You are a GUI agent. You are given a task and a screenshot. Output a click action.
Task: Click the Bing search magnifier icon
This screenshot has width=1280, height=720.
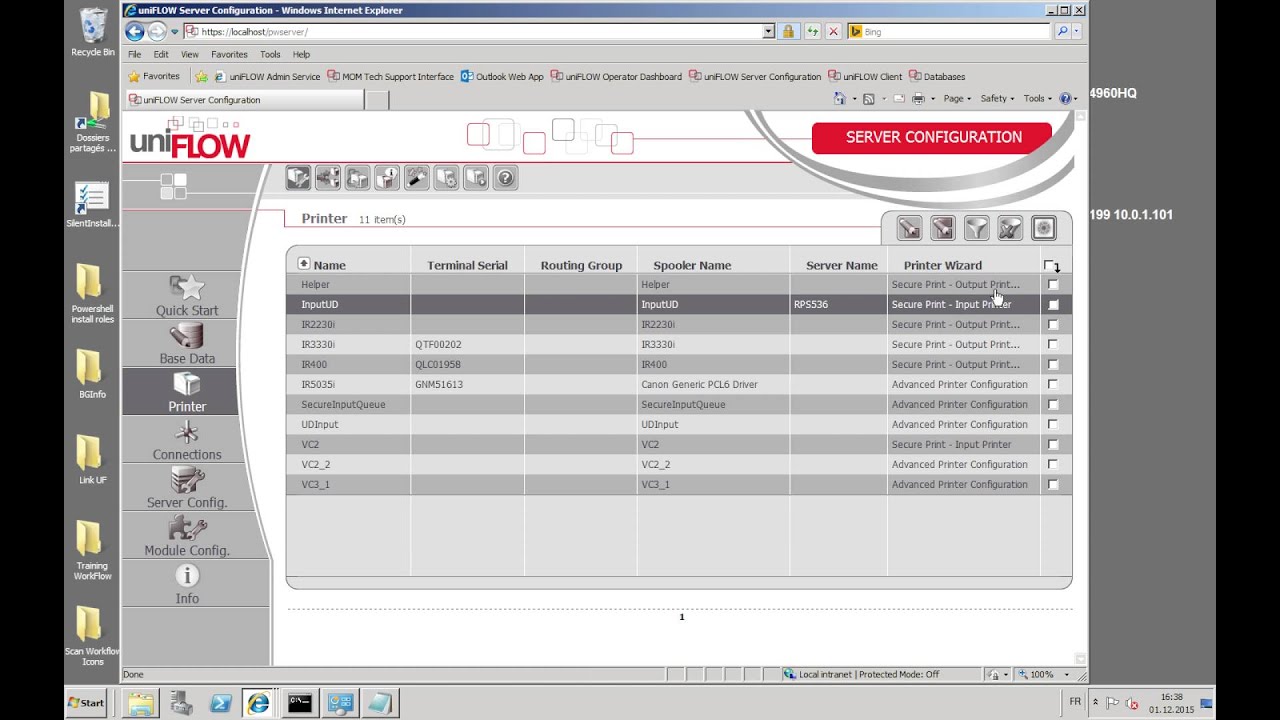[1061, 32]
